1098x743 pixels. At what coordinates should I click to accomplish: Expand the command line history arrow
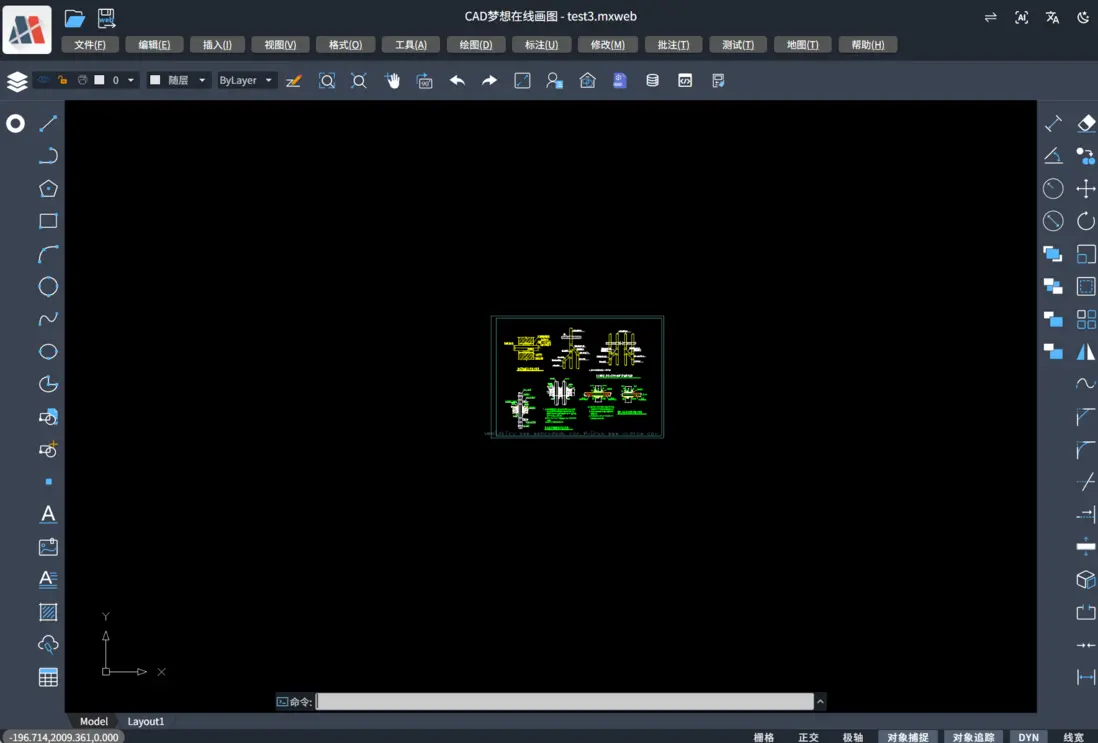pos(820,701)
